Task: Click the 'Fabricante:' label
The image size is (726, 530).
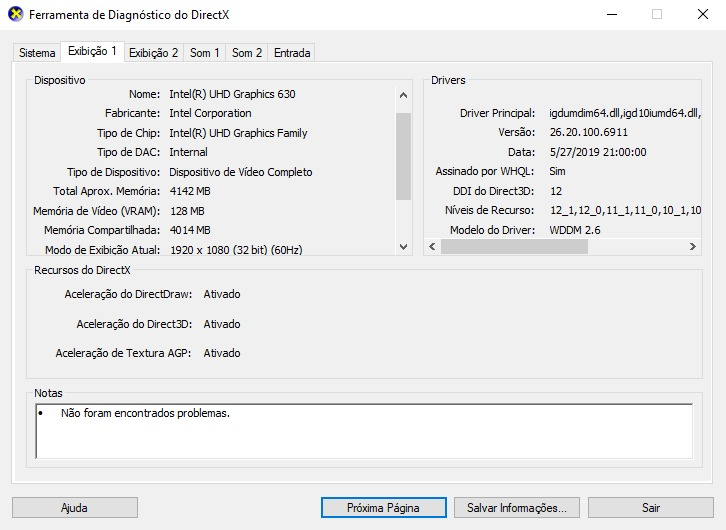Action: pyautogui.click(x=132, y=113)
